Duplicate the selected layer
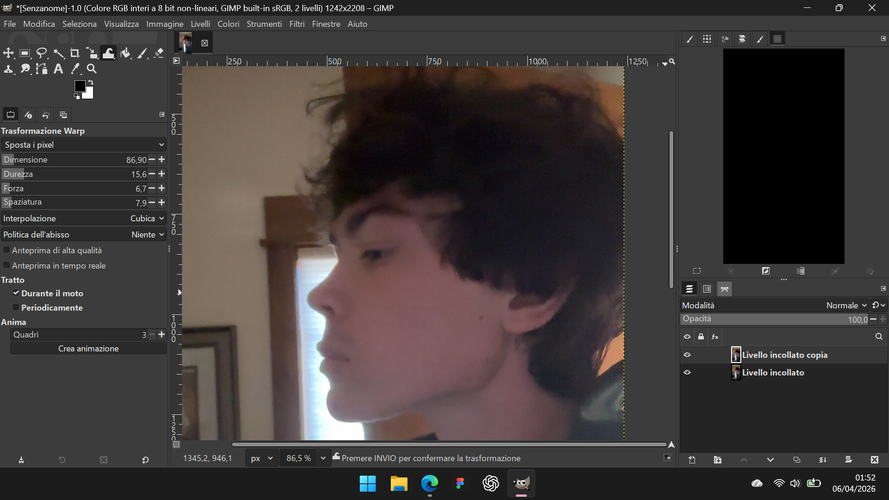889x500 pixels. click(x=796, y=460)
